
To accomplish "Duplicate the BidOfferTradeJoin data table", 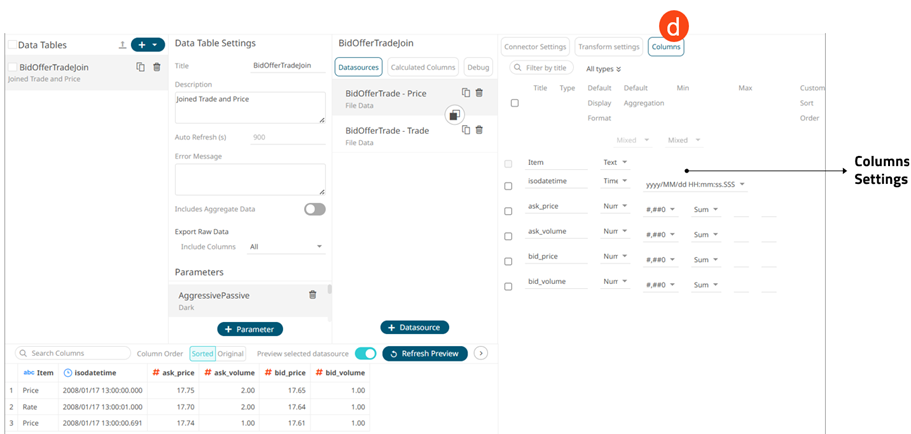I will pos(140,67).
